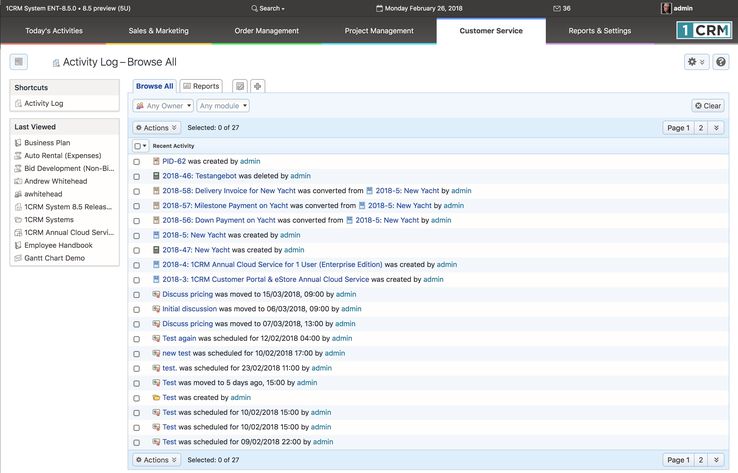Open 2018-57: Milestone Payment on Yacht link

point(225,206)
